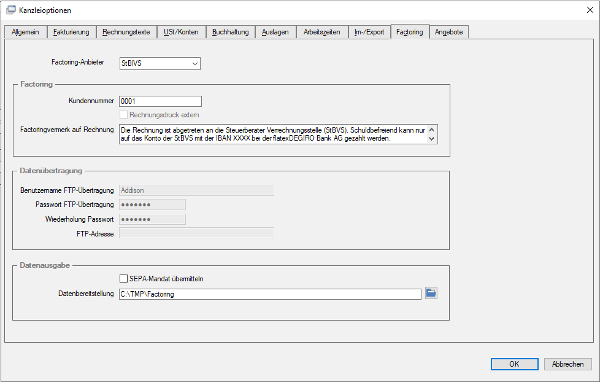Switch to the Im-/Export tab
Image resolution: width=600 pixels, height=382 pixels.
tap(369, 32)
